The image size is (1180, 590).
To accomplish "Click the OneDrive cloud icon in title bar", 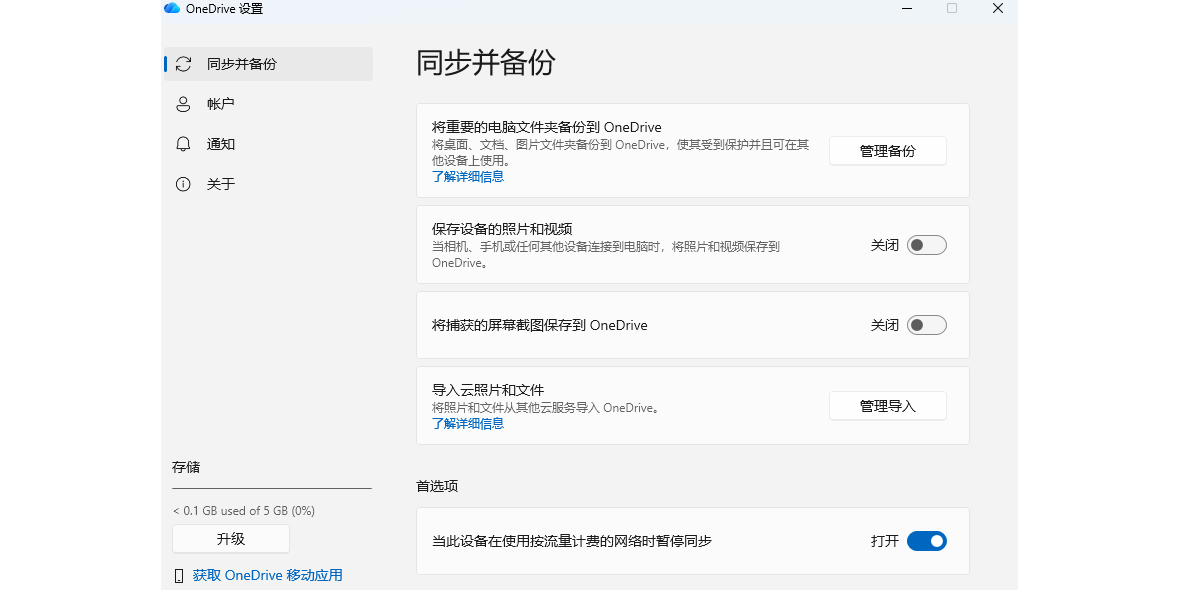I will tap(172, 8).
